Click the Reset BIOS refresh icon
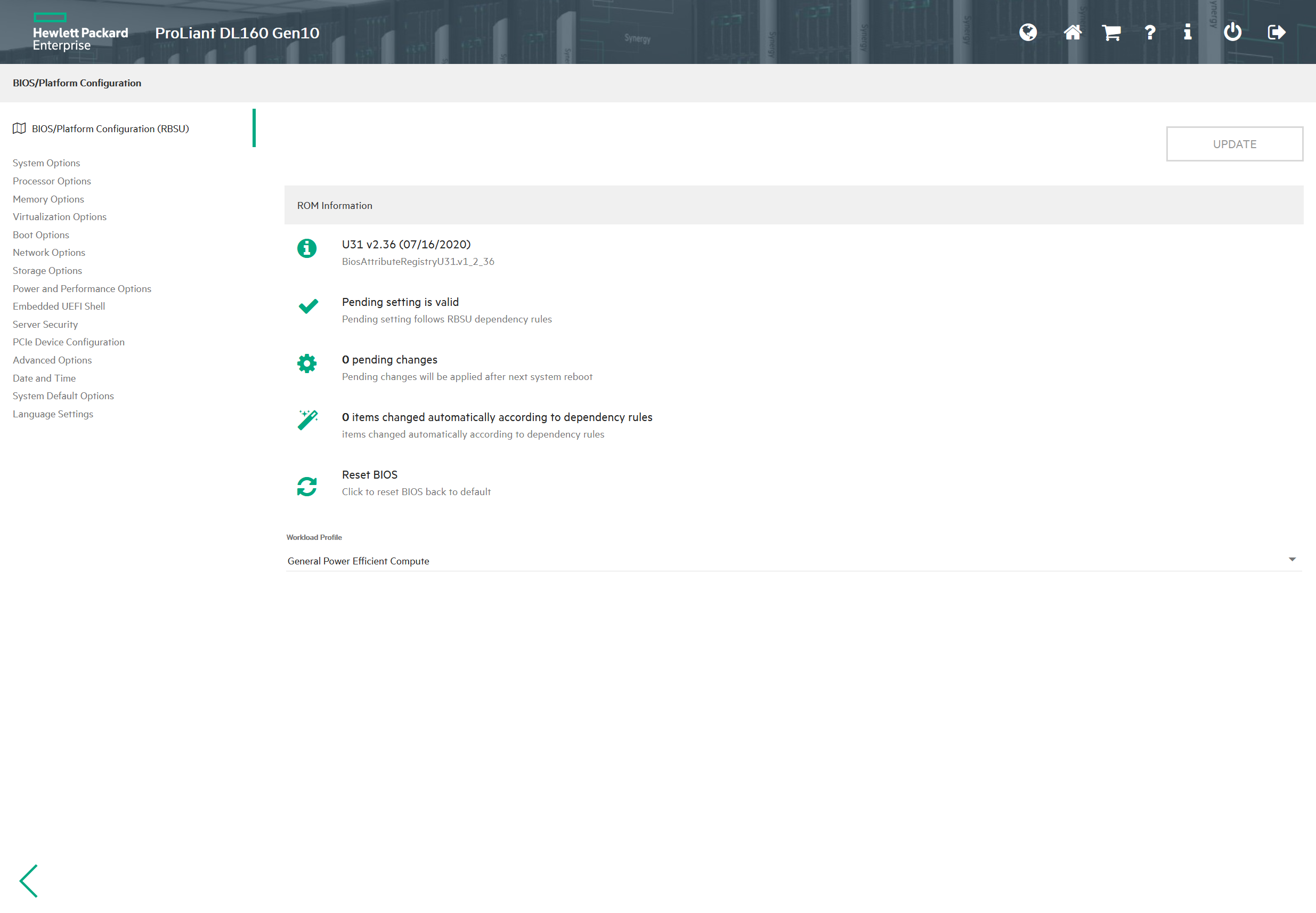This screenshot has height=913, width=1316. [307, 486]
